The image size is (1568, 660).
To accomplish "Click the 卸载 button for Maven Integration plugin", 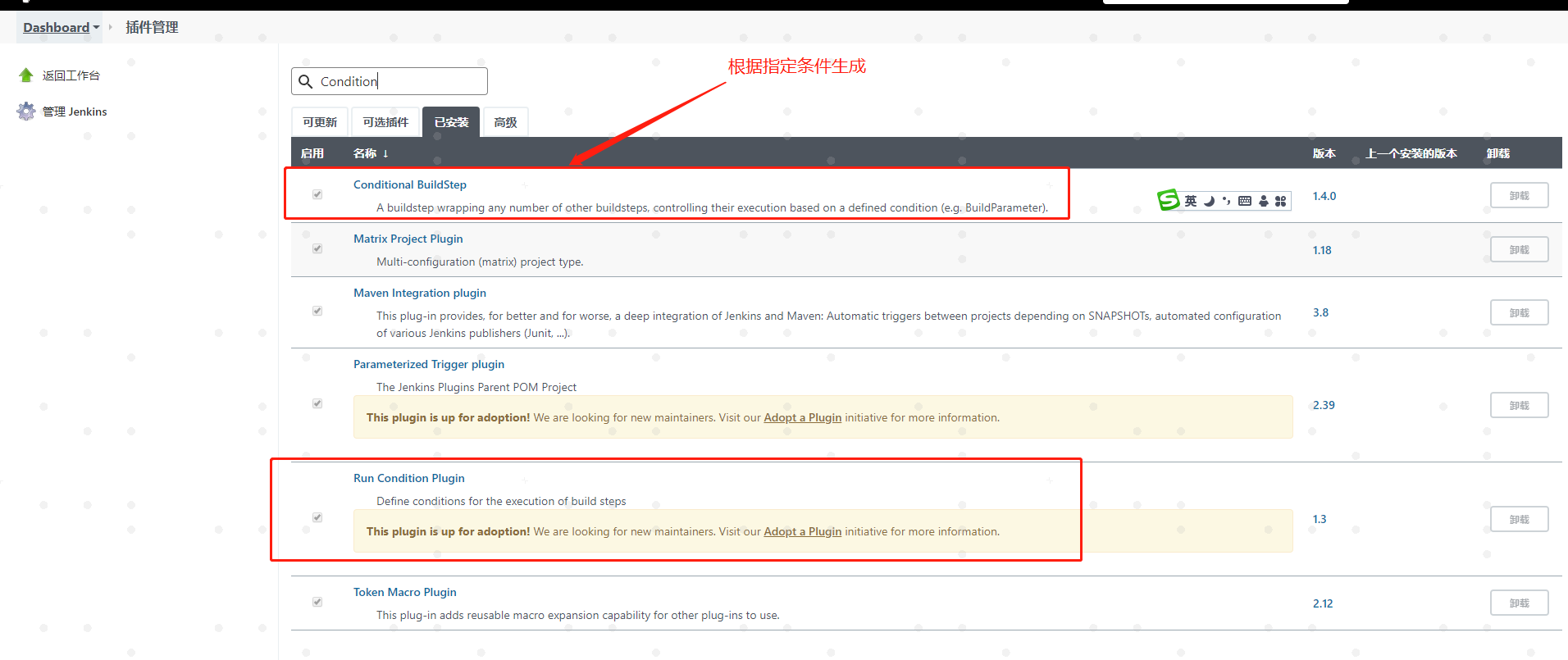I will click(x=1520, y=312).
